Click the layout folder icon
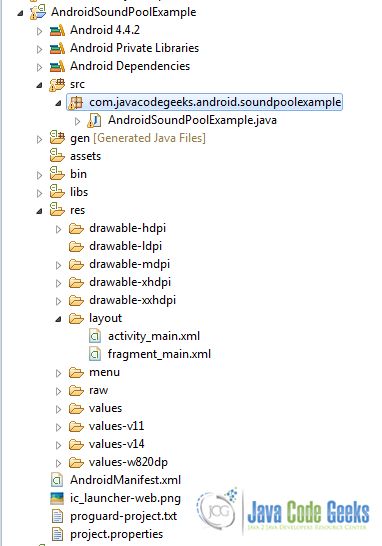The width and height of the screenshot is (382, 546). click(x=76, y=319)
